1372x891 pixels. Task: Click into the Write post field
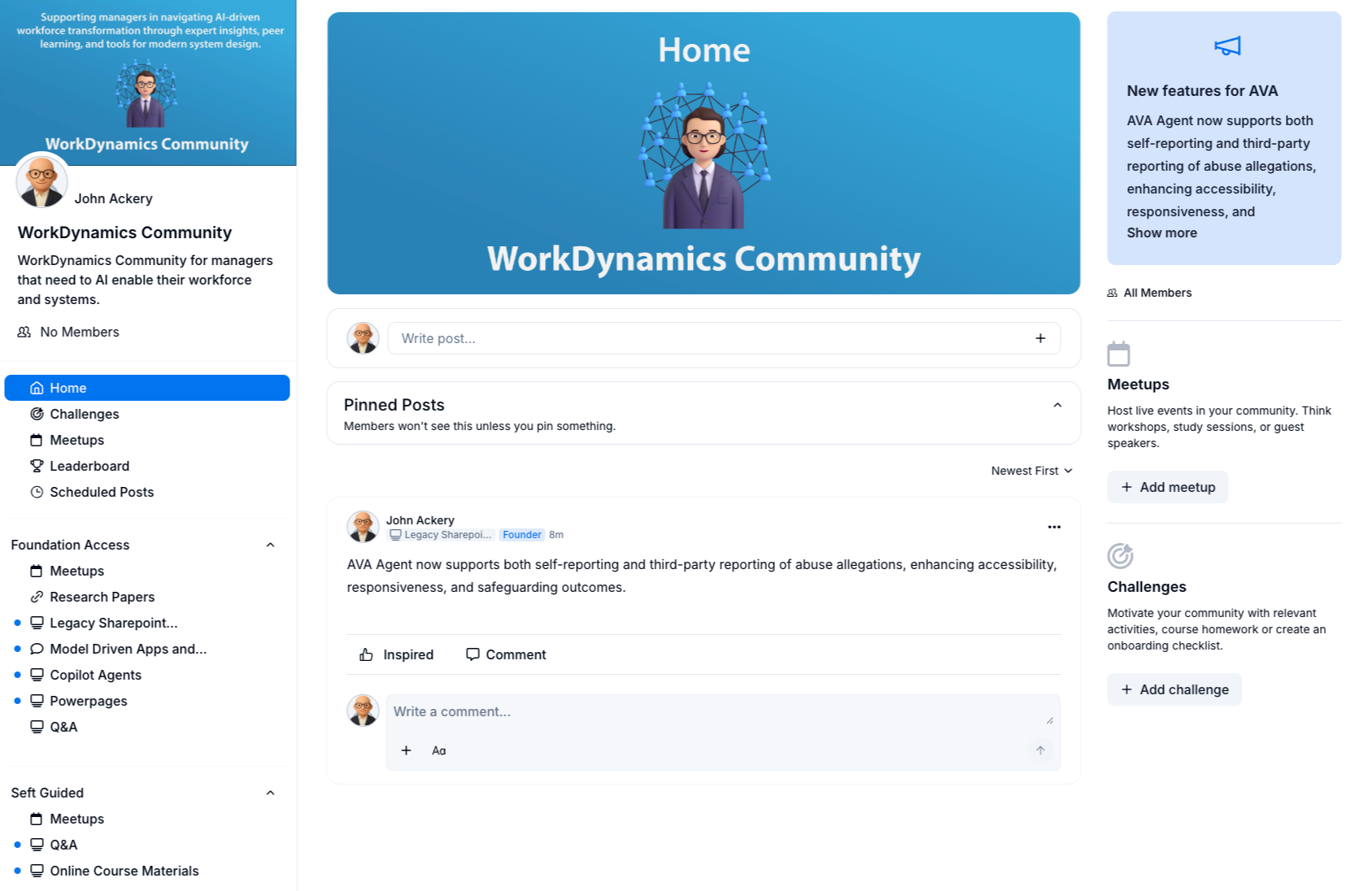pos(724,338)
